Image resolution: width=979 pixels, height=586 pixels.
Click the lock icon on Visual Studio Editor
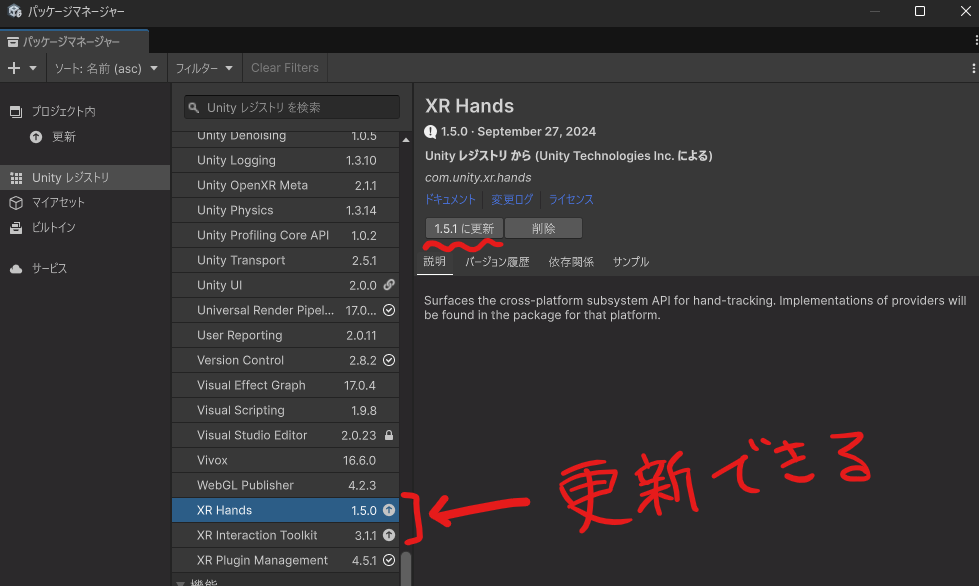(x=389, y=435)
